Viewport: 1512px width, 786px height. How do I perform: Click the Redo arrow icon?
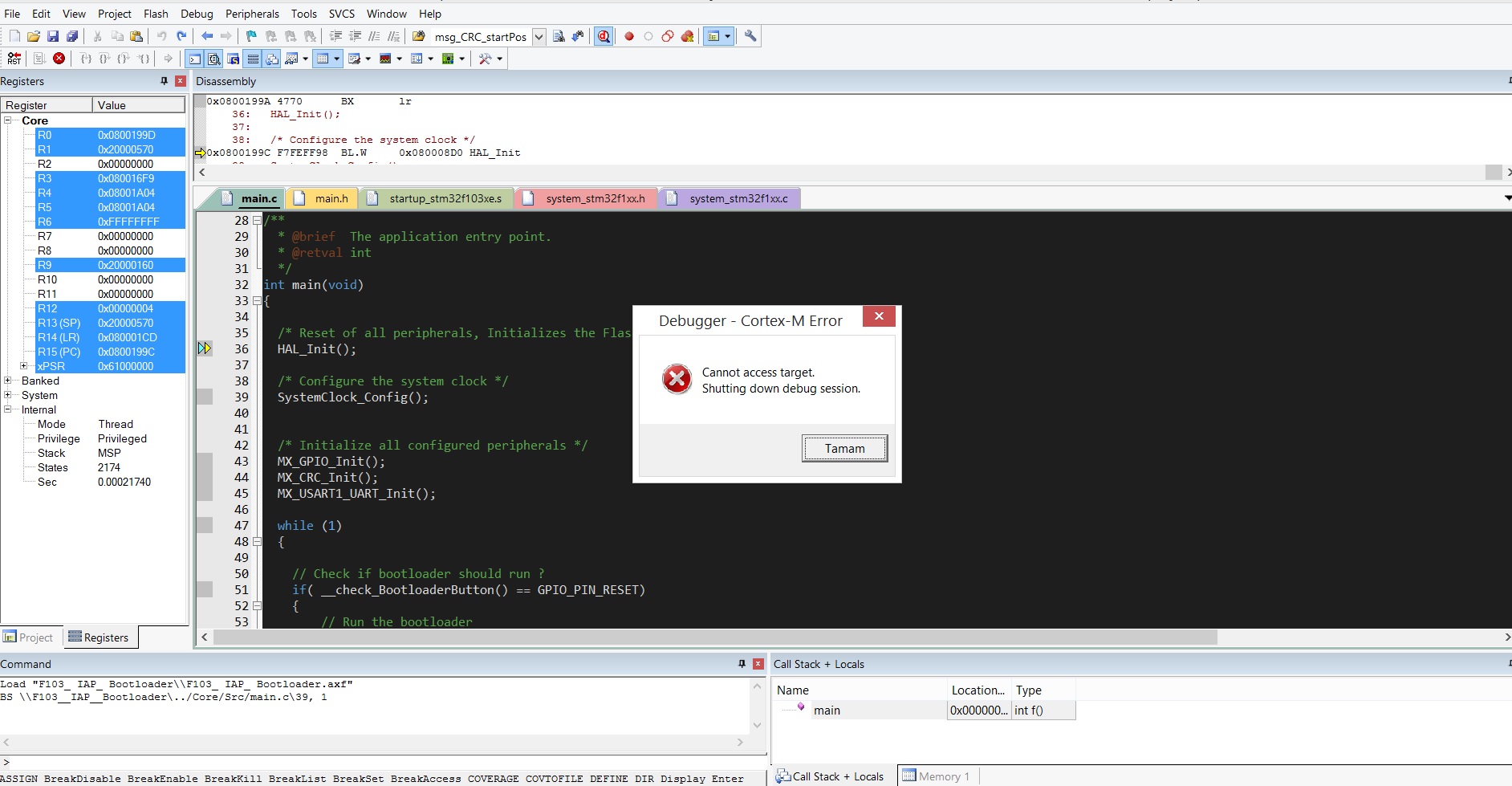tap(181, 36)
